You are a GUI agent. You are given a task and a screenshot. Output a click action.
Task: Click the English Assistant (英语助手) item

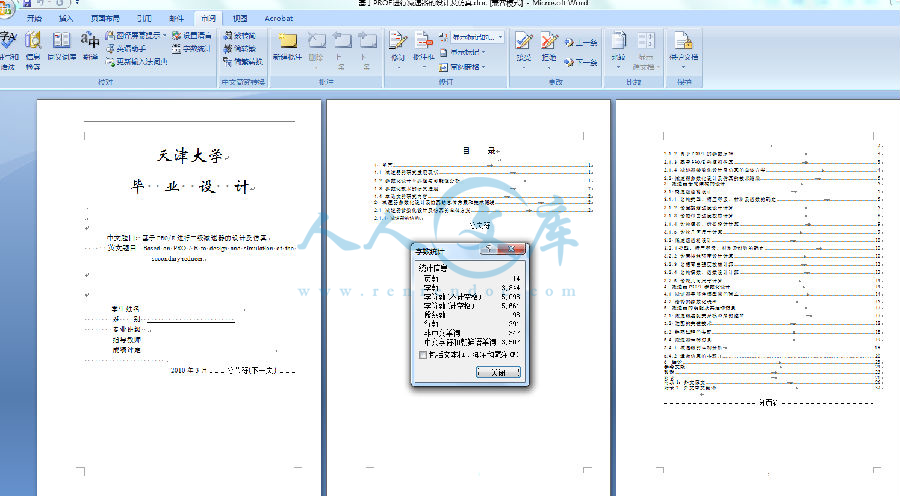126,49
